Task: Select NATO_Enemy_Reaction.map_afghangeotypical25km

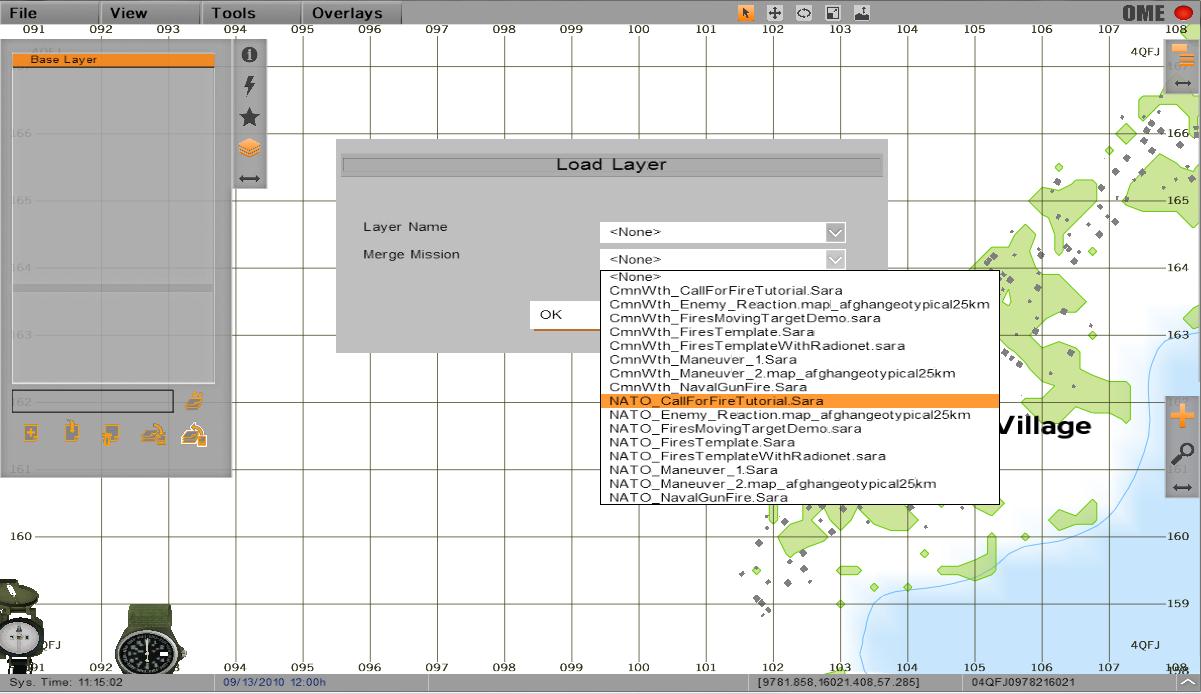Action: tap(800, 415)
